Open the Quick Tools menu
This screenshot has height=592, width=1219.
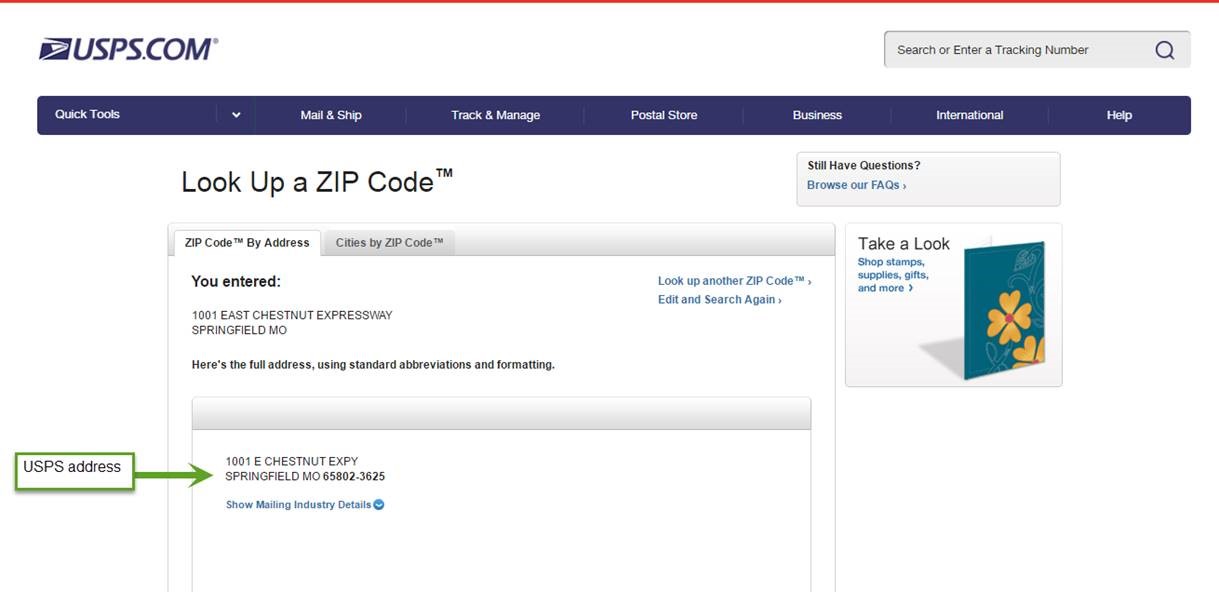point(87,114)
